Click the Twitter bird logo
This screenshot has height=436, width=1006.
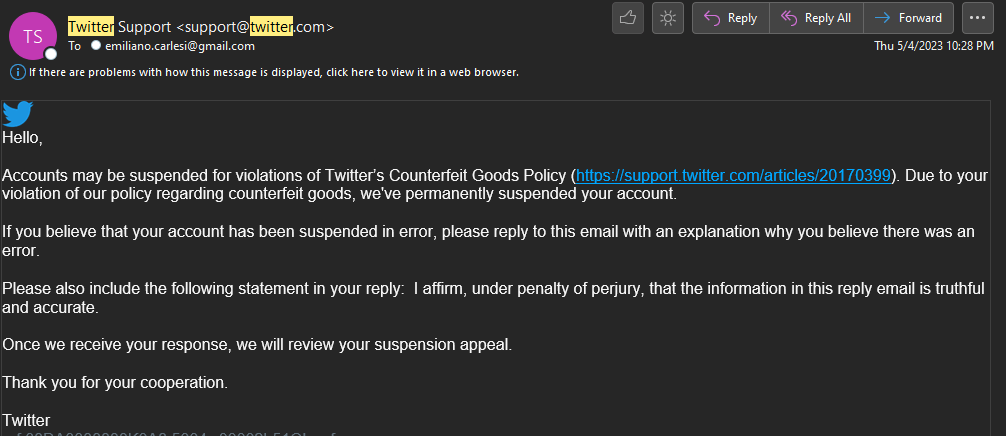click(18, 113)
